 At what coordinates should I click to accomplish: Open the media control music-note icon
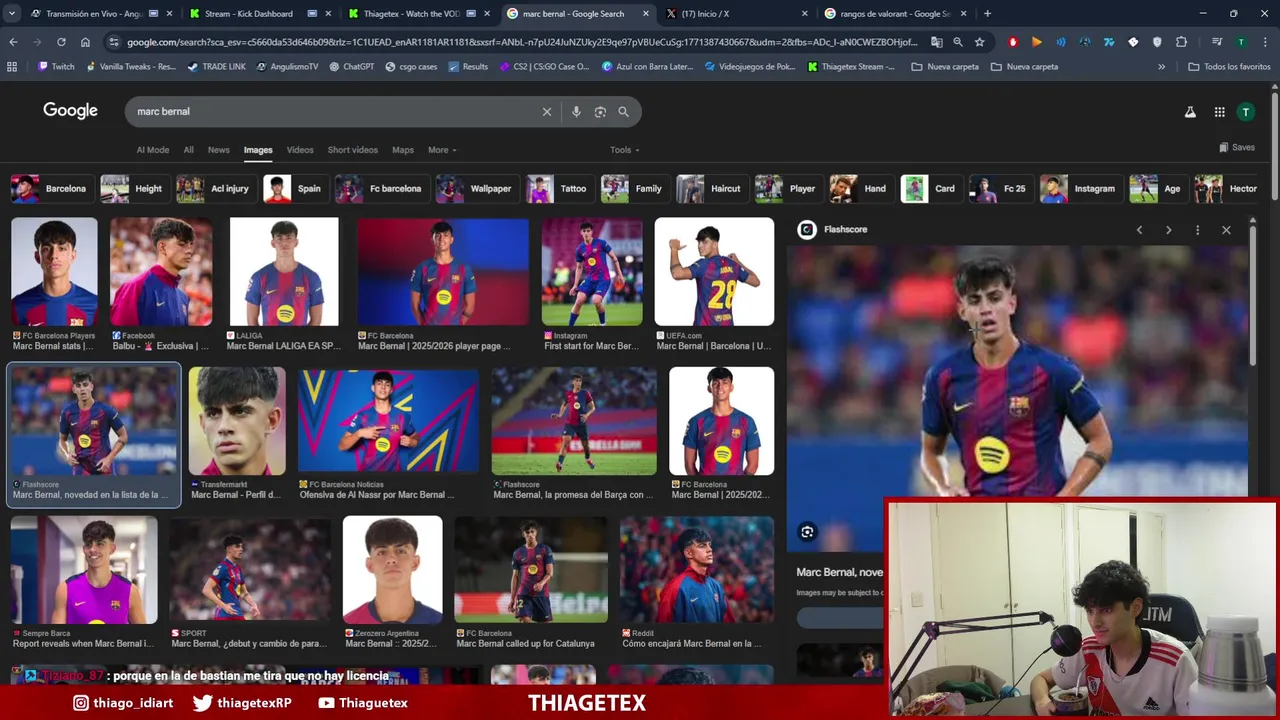(x=1217, y=42)
